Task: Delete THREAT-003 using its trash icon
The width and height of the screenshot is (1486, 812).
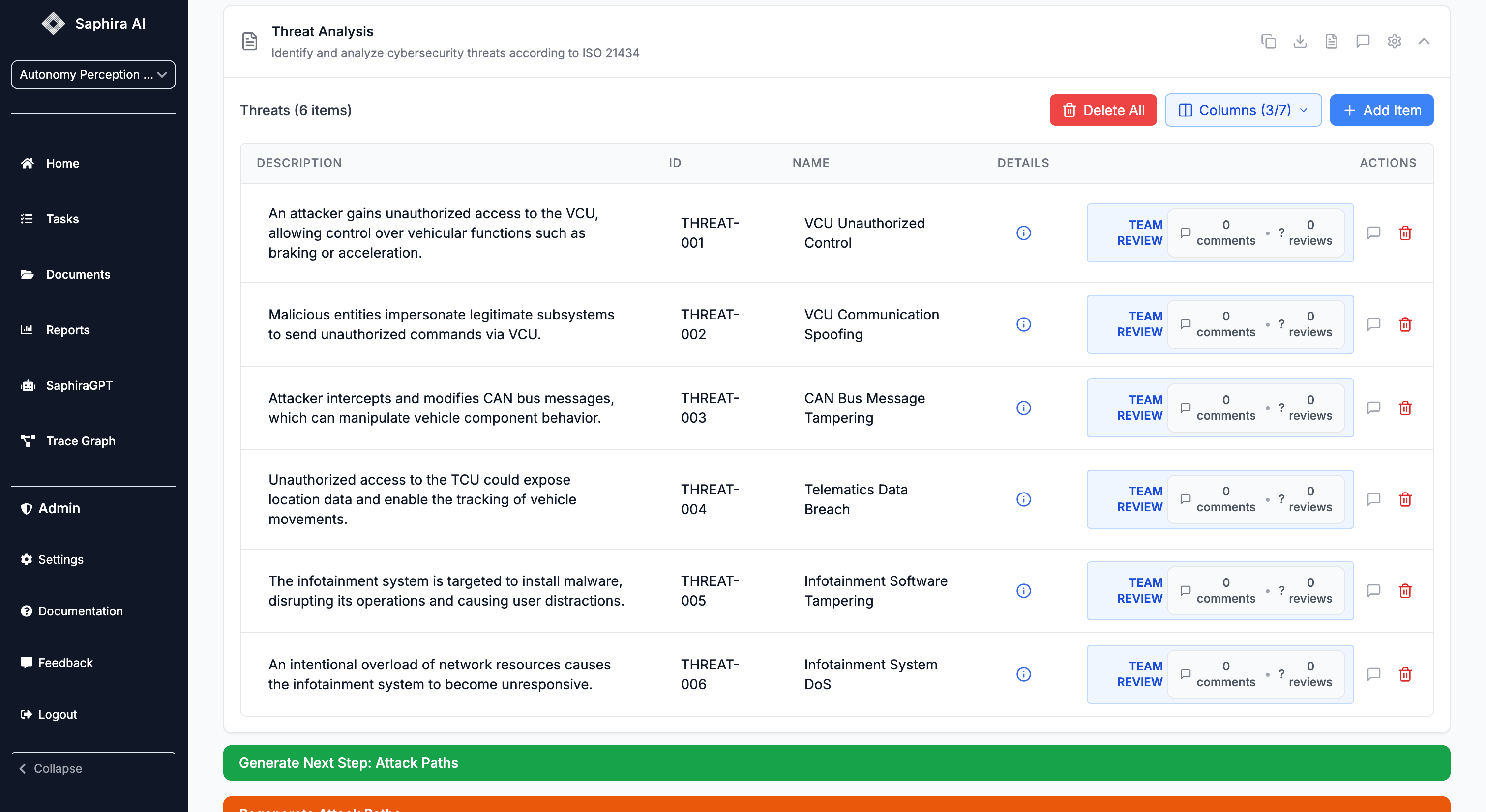Action: click(x=1405, y=408)
